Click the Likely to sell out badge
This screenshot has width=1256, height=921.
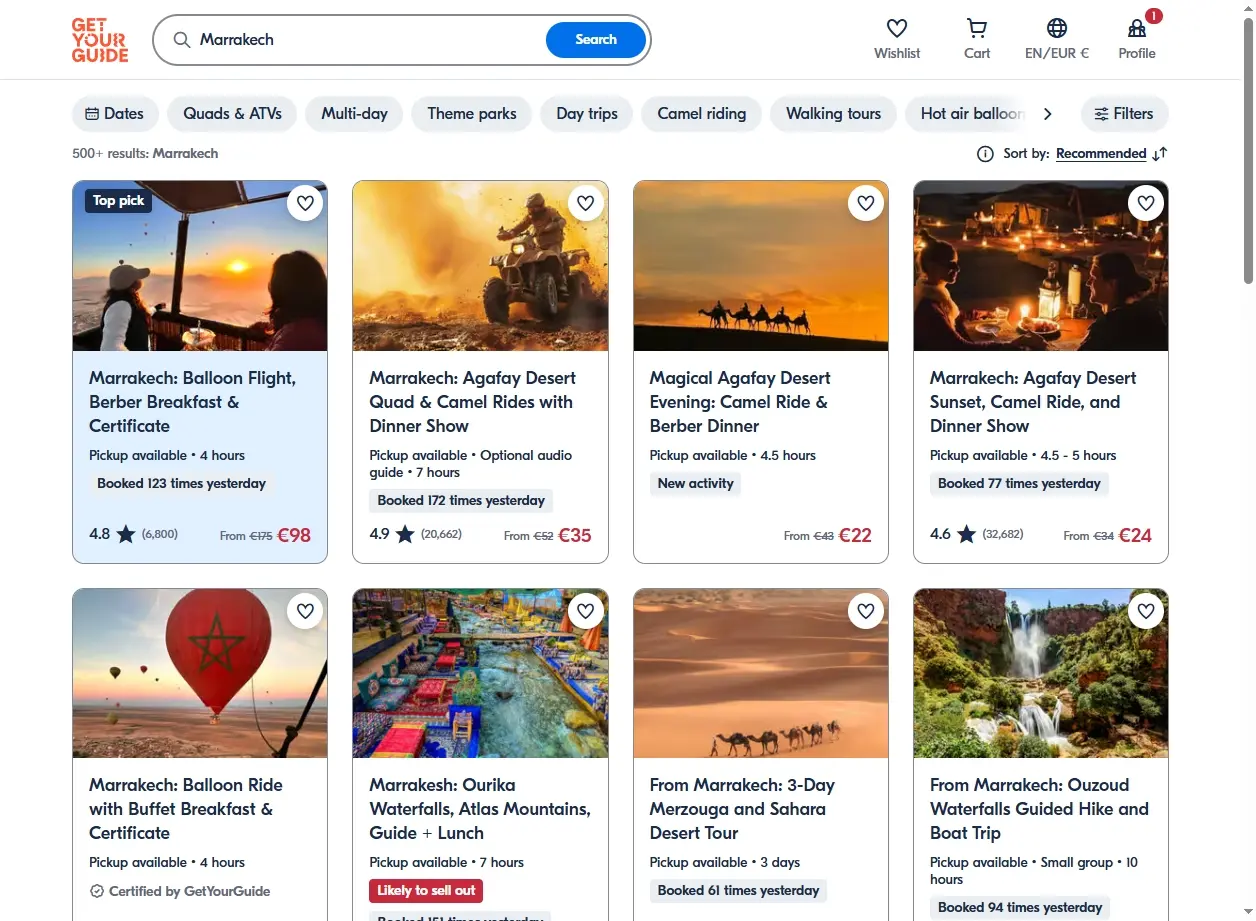click(426, 890)
